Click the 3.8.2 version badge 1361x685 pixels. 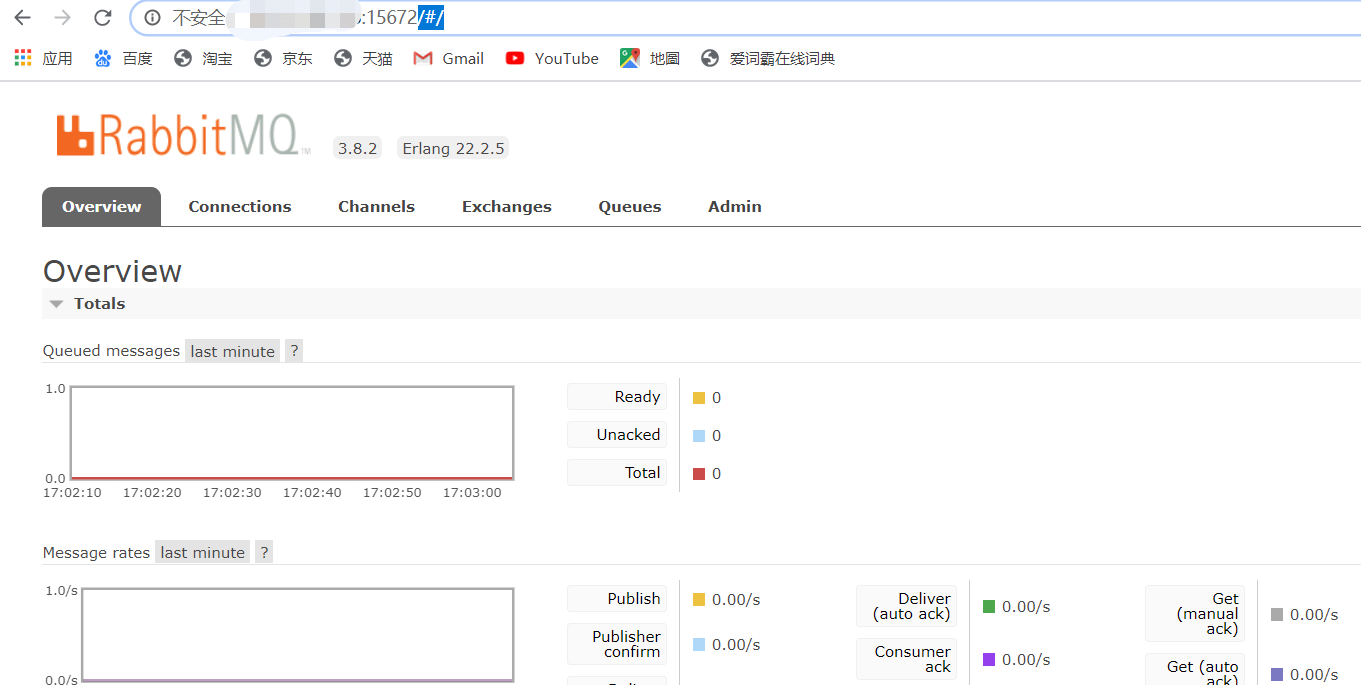coord(357,149)
